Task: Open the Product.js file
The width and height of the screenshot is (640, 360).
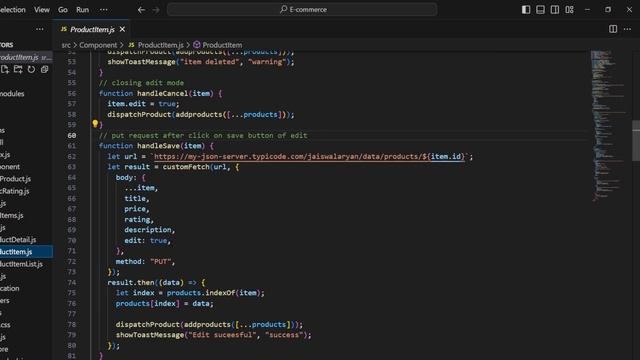Action: click(x=15, y=179)
